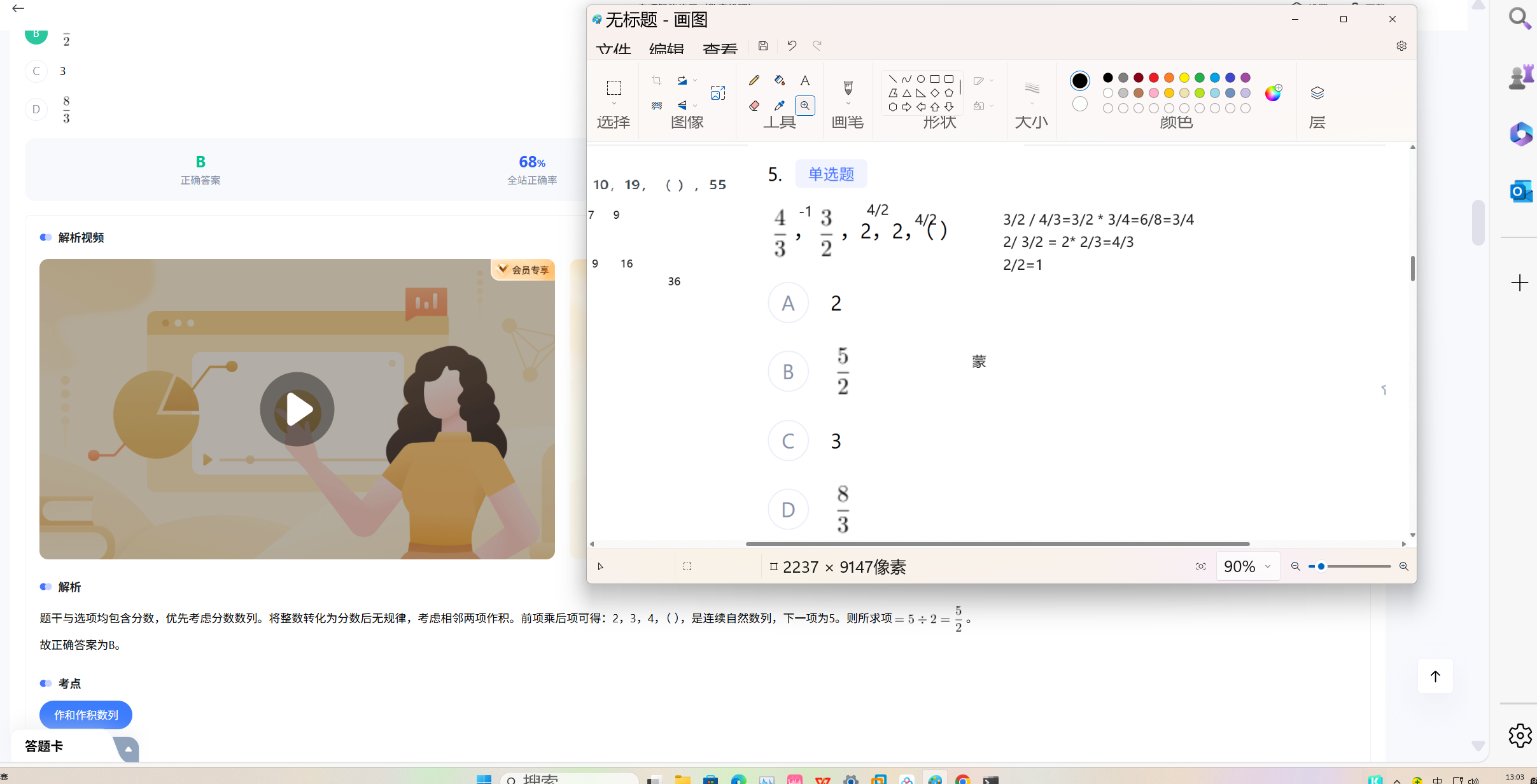Pick the Eraser tool
This screenshot has width=1537, height=784.
754,106
